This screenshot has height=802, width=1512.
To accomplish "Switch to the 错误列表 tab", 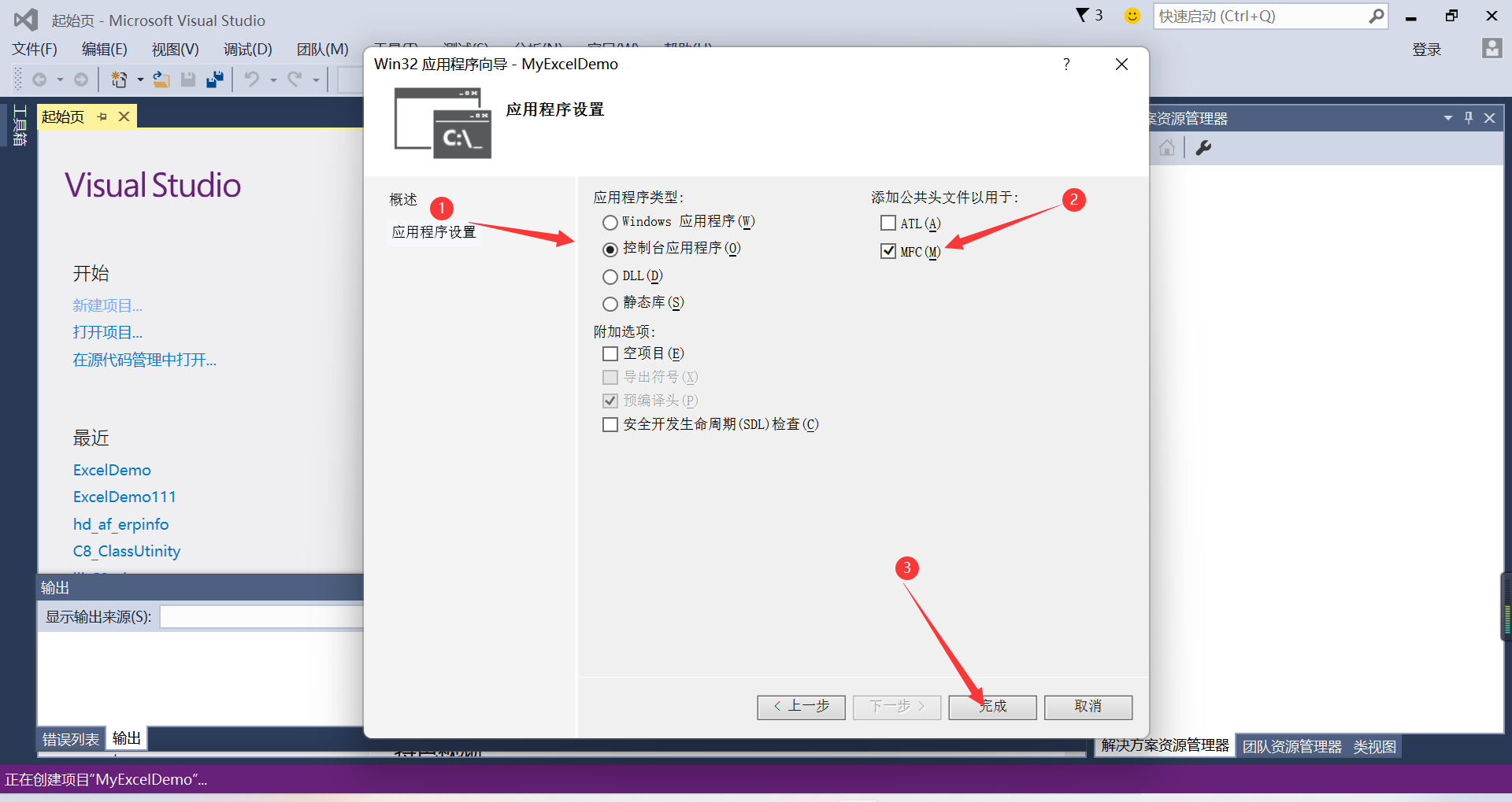I will click(71, 739).
